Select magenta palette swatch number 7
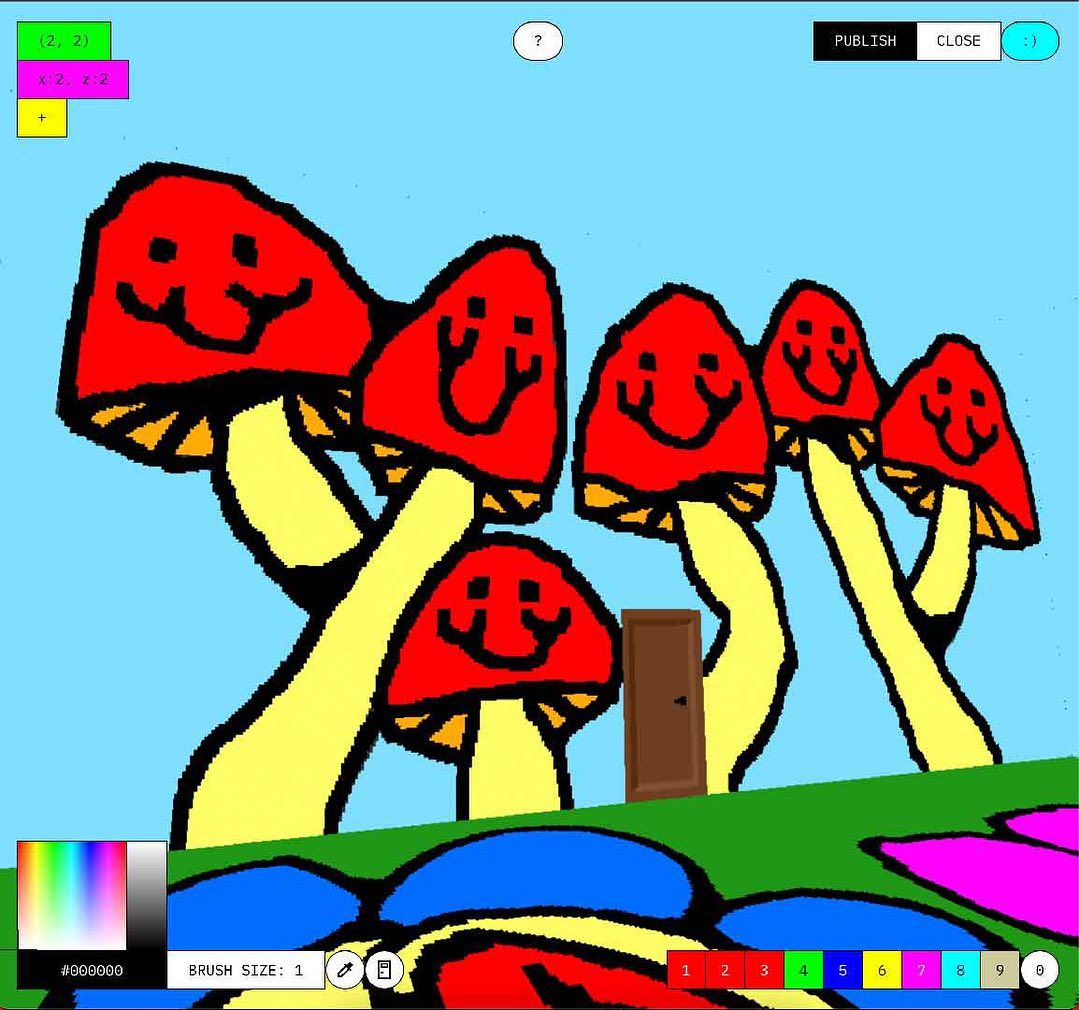Viewport: 1079px width, 1010px height. [920, 969]
